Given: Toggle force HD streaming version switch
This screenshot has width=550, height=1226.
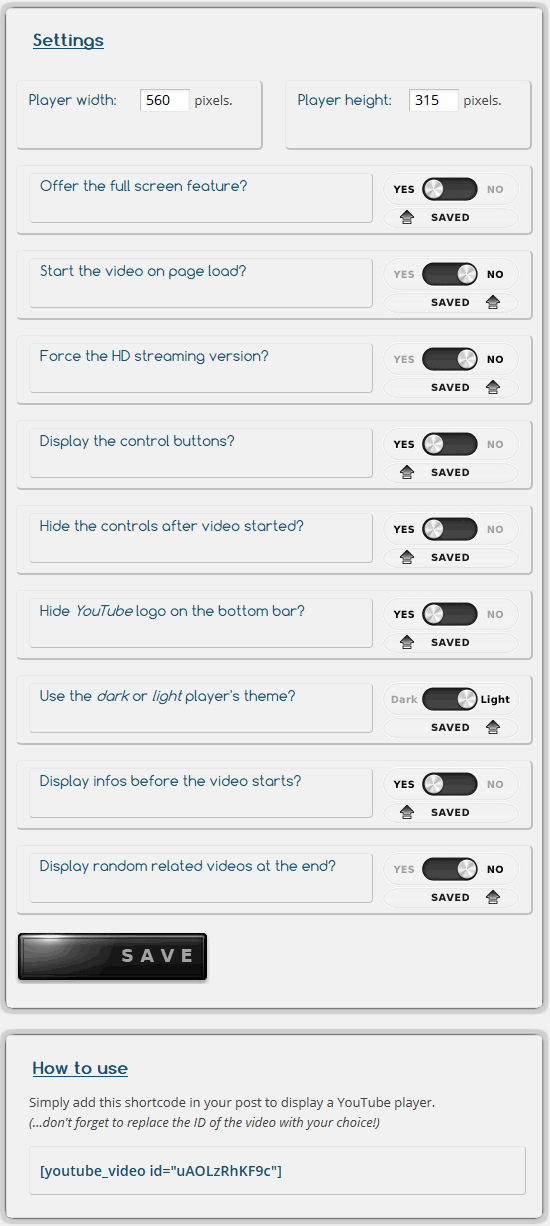Looking at the screenshot, I should 450,359.
